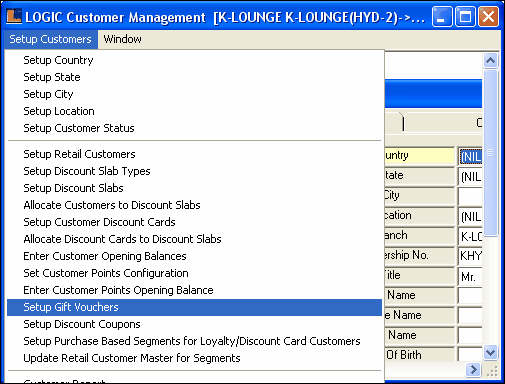
Task: Open Setup Customer Discount Cards
Action: pos(194,222)
